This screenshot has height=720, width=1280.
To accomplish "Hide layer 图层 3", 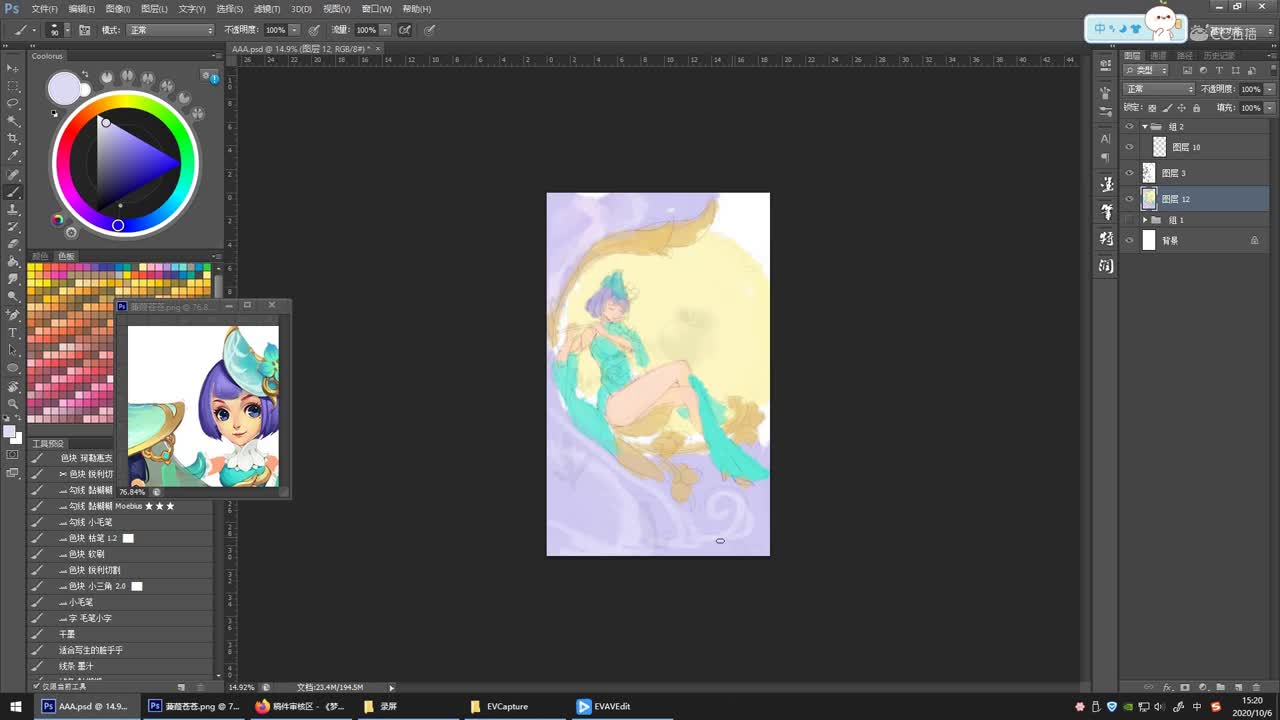I will (x=1130, y=173).
